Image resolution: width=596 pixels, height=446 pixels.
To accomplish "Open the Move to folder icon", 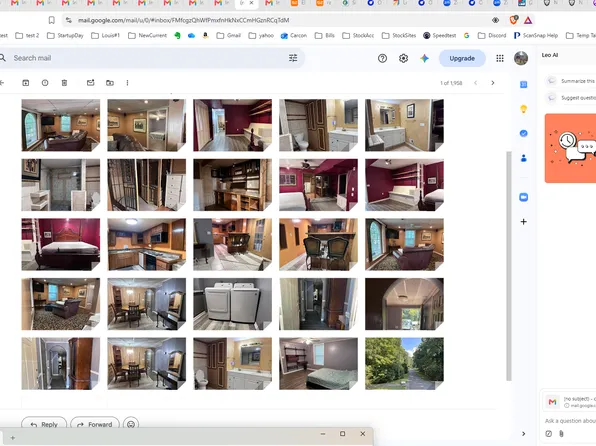I will (x=110, y=83).
